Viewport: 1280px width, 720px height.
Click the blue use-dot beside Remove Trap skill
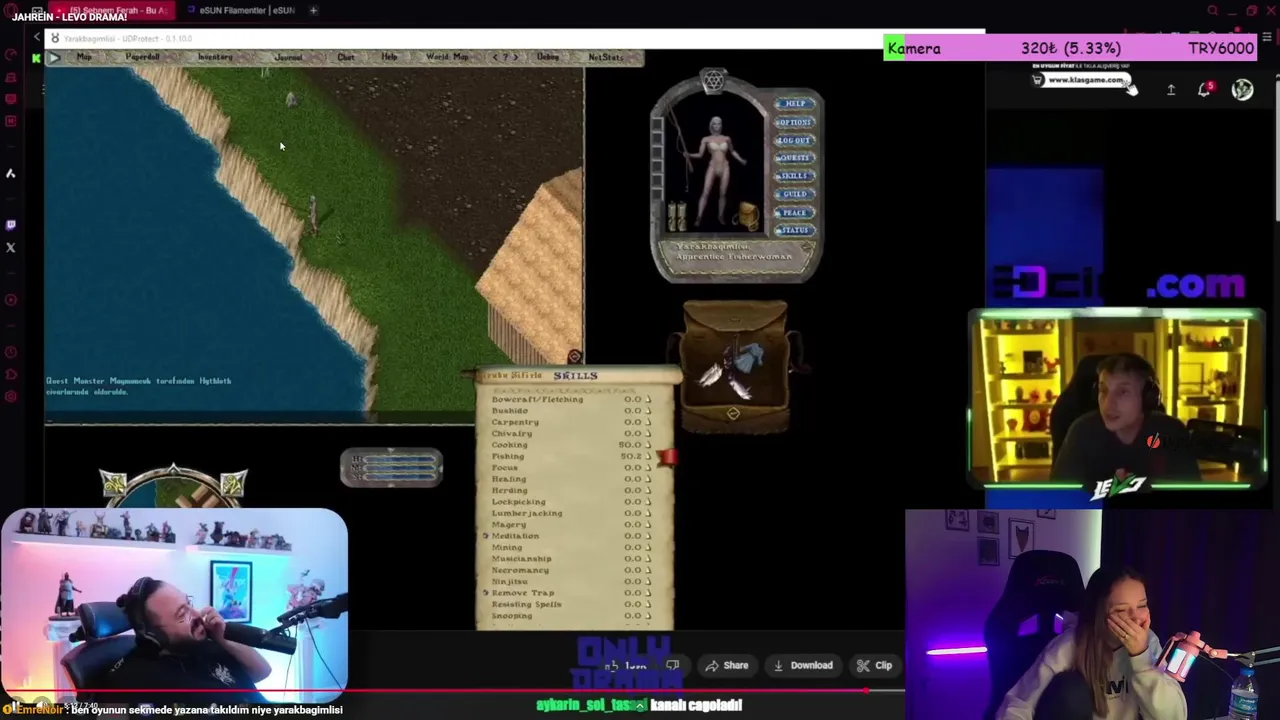click(486, 593)
